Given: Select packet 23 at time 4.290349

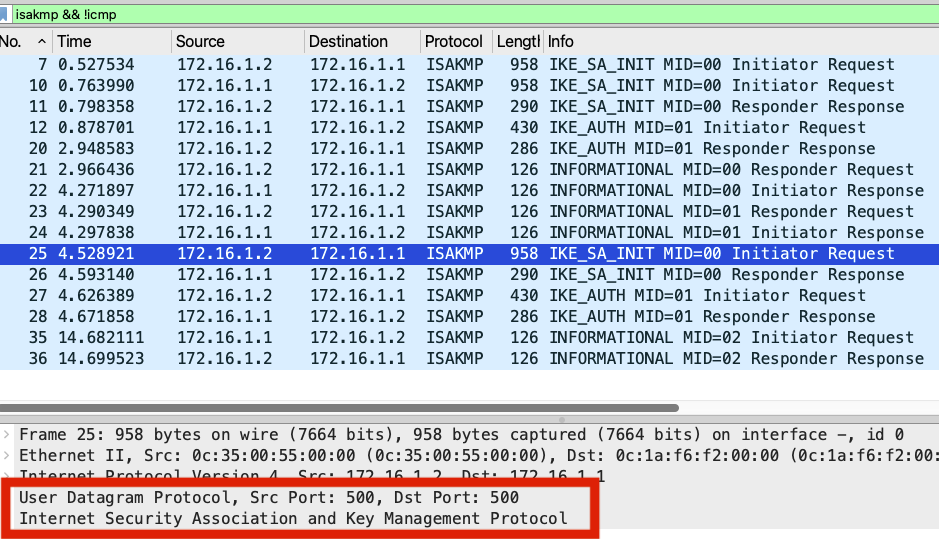Looking at the screenshot, I should [x=470, y=211].
